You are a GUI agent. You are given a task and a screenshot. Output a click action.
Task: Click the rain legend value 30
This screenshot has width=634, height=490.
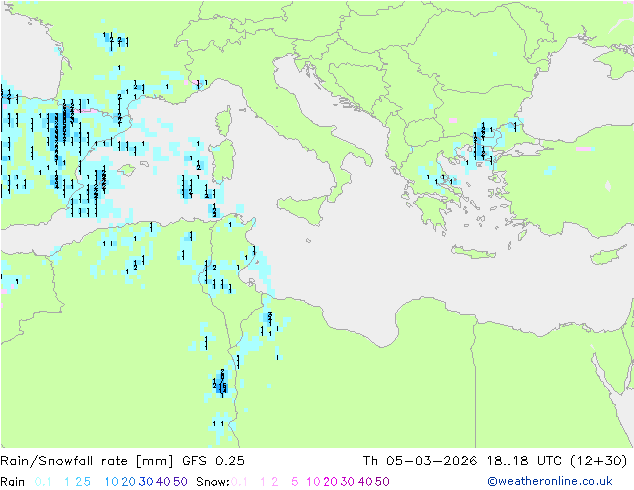146,482
